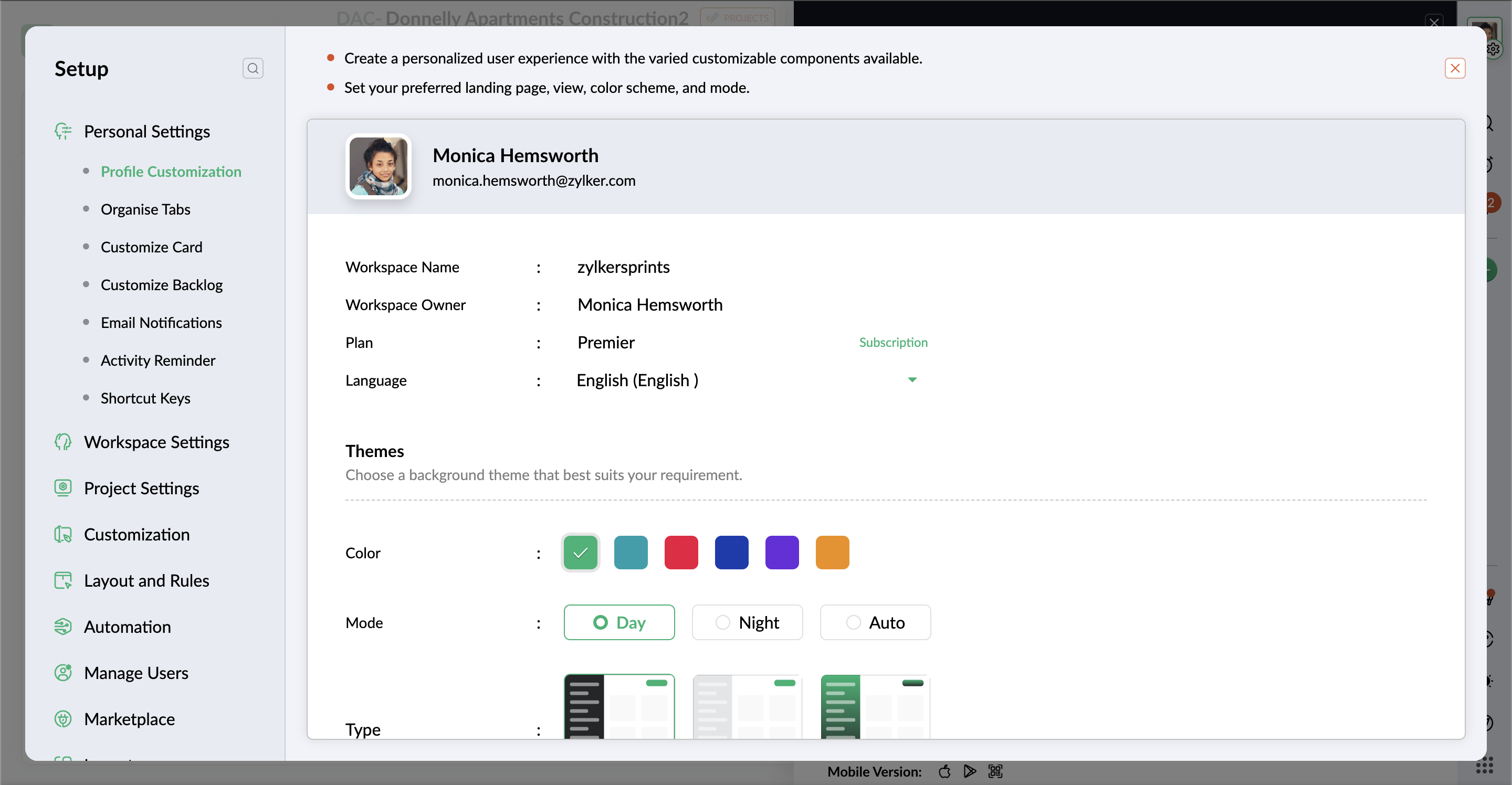Click the Personal Settings icon
1512x785 pixels.
63,131
